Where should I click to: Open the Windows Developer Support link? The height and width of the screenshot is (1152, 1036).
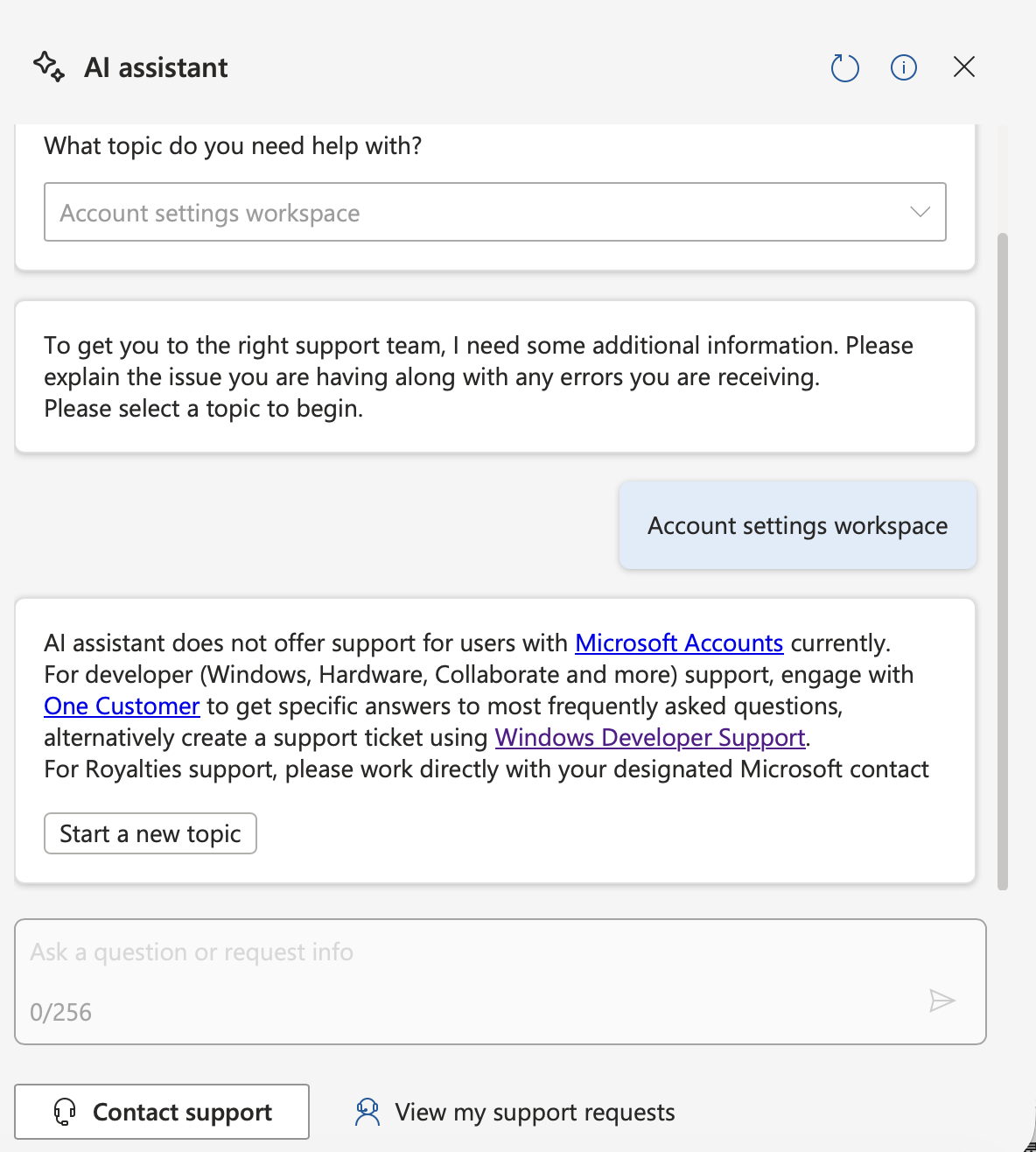point(649,738)
